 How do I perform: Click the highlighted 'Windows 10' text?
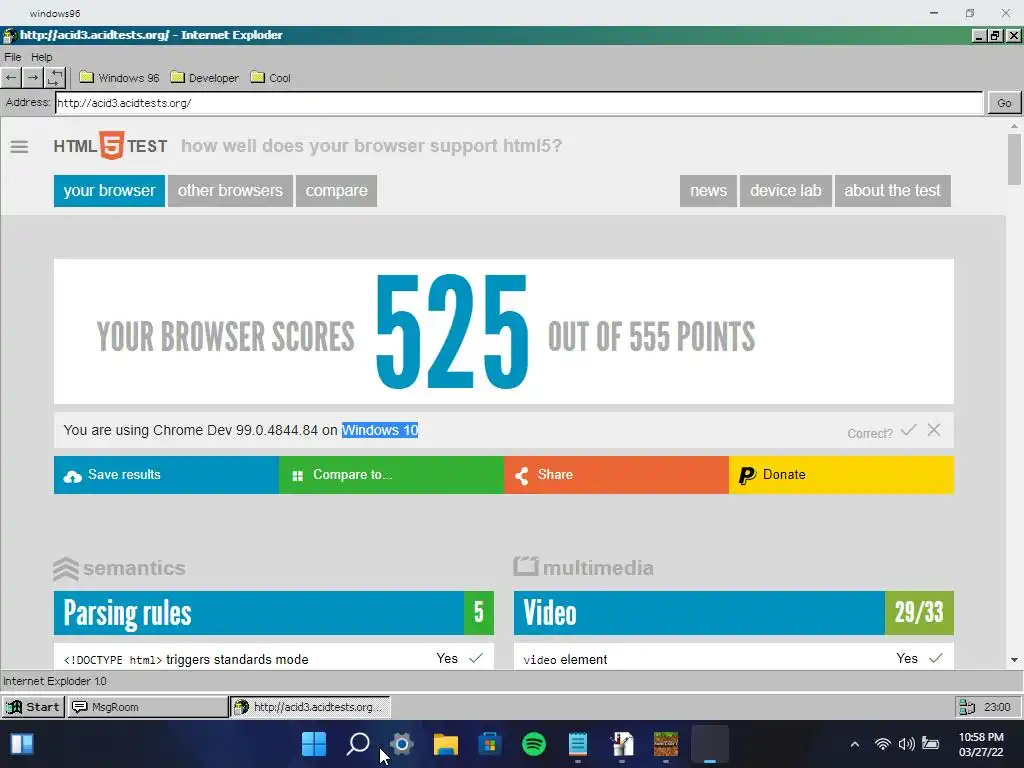379,430
